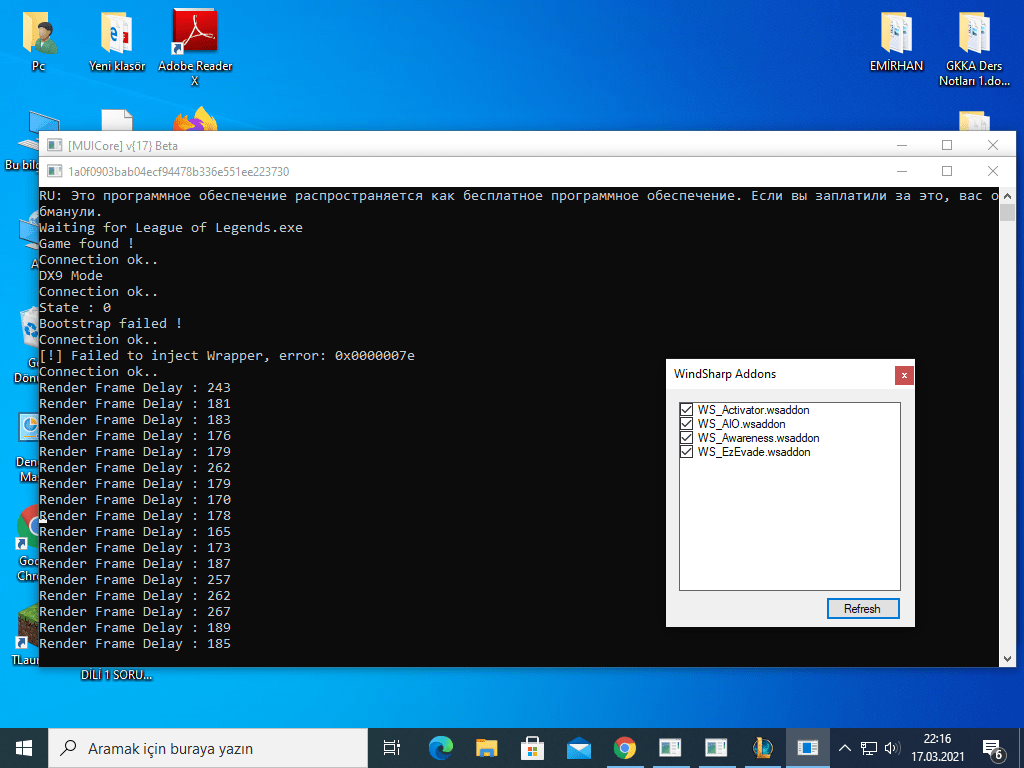Open the notification center icon
The height and width of the screenshot is (768, 1024).
[x=993, y=749]
